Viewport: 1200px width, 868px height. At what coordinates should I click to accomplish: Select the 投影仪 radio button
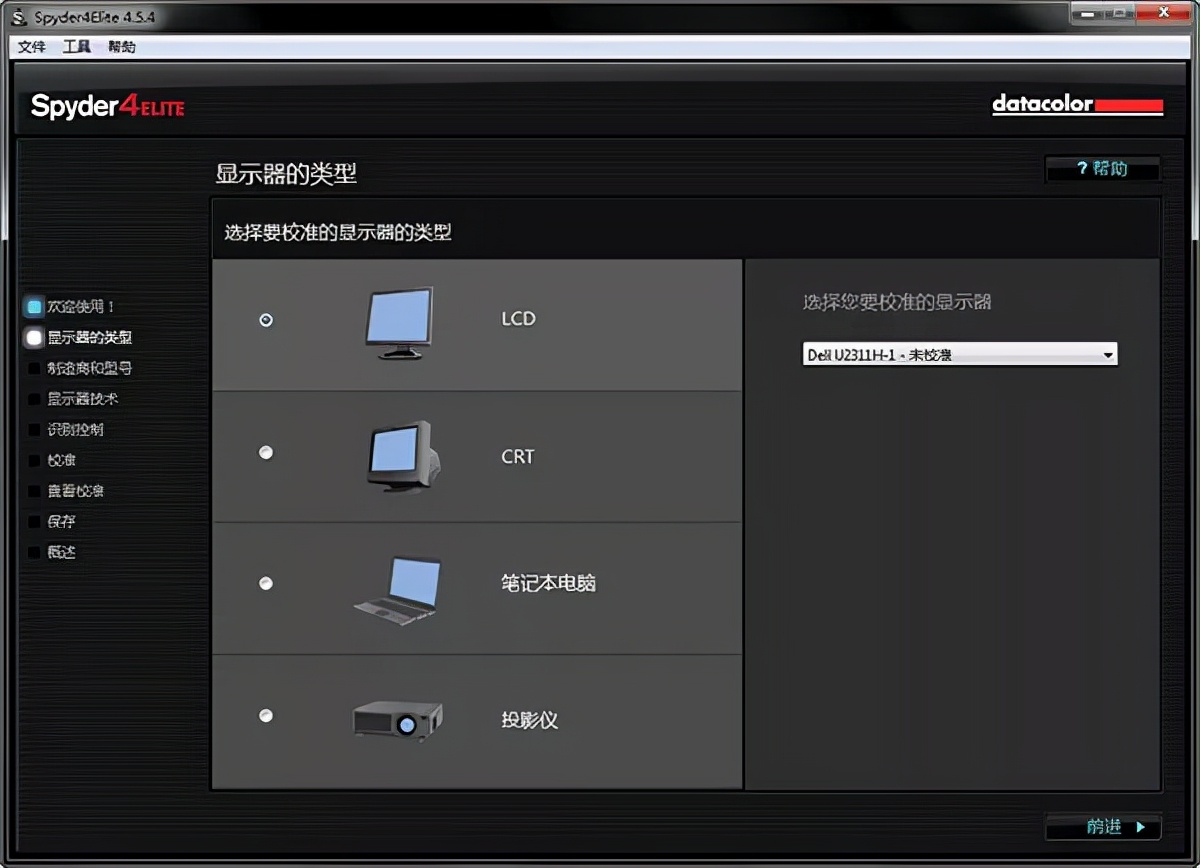point(265,715)
